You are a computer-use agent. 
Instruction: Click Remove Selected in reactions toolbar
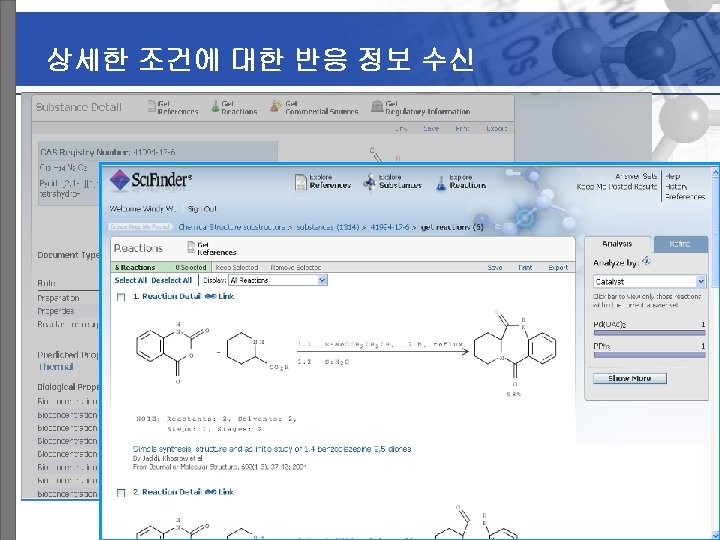point(295,267)
